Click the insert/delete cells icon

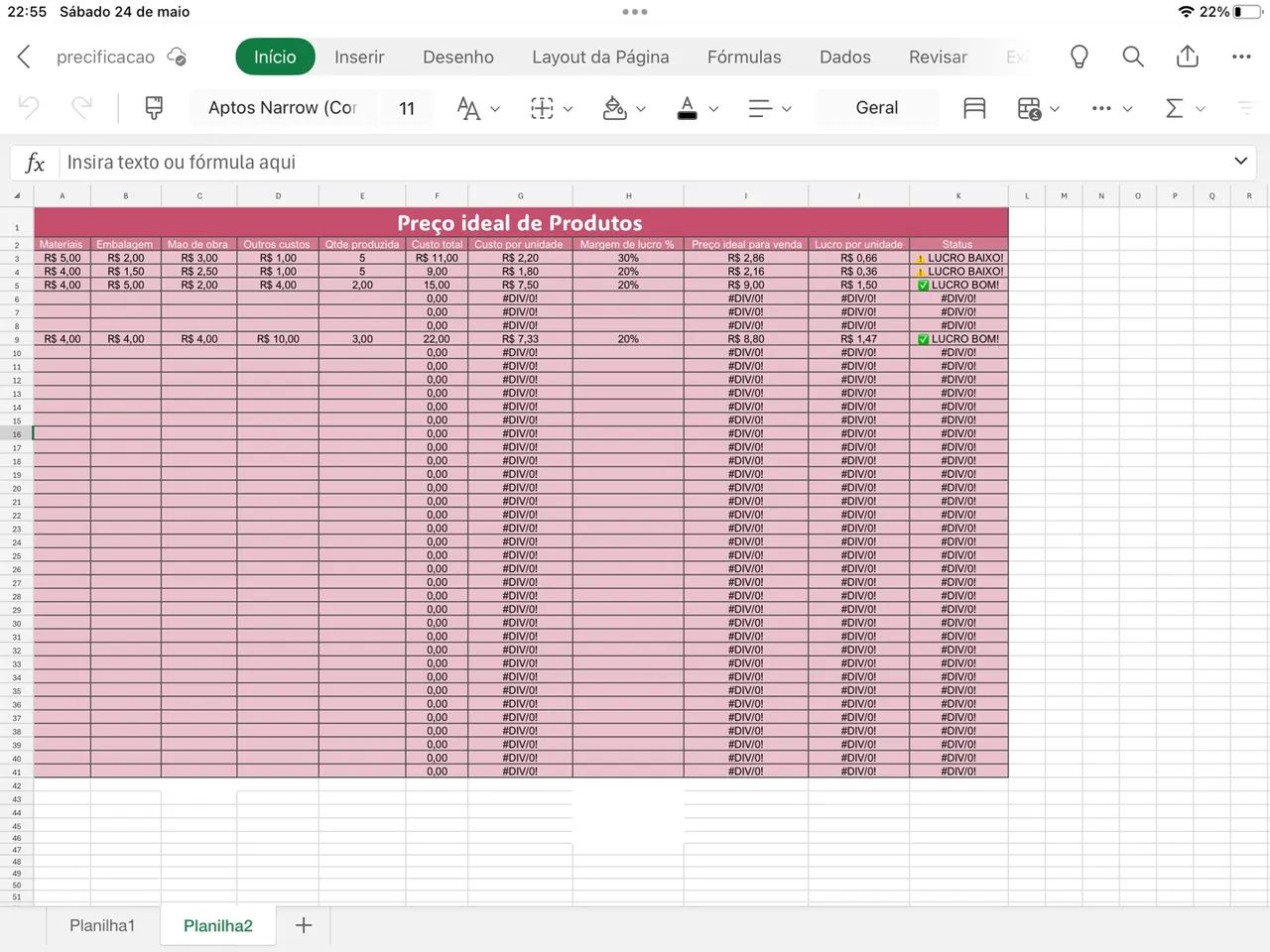tap(1029, 108)
